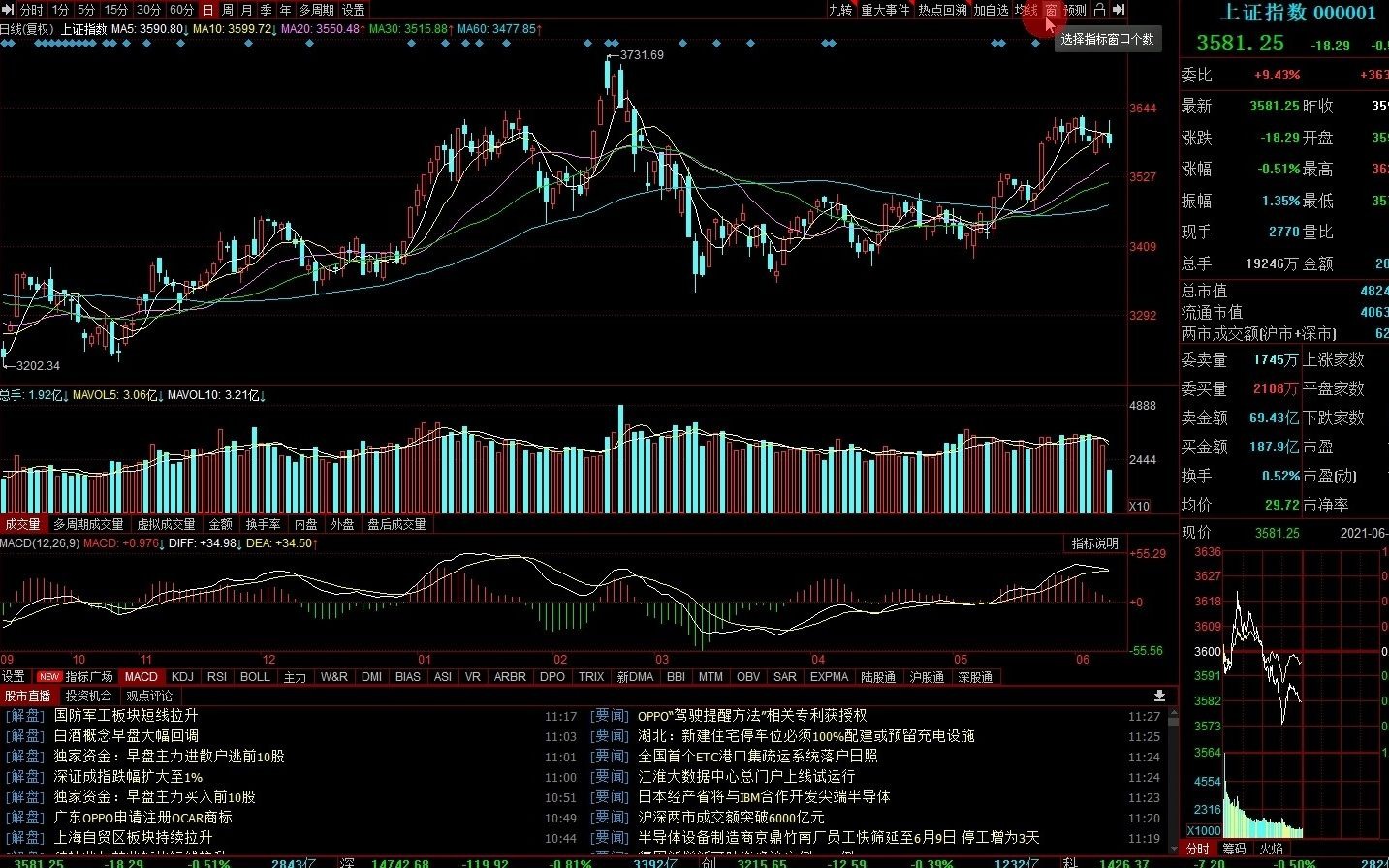
Task: Select the MACD indicator tab
Action: (x=142, y=677)
